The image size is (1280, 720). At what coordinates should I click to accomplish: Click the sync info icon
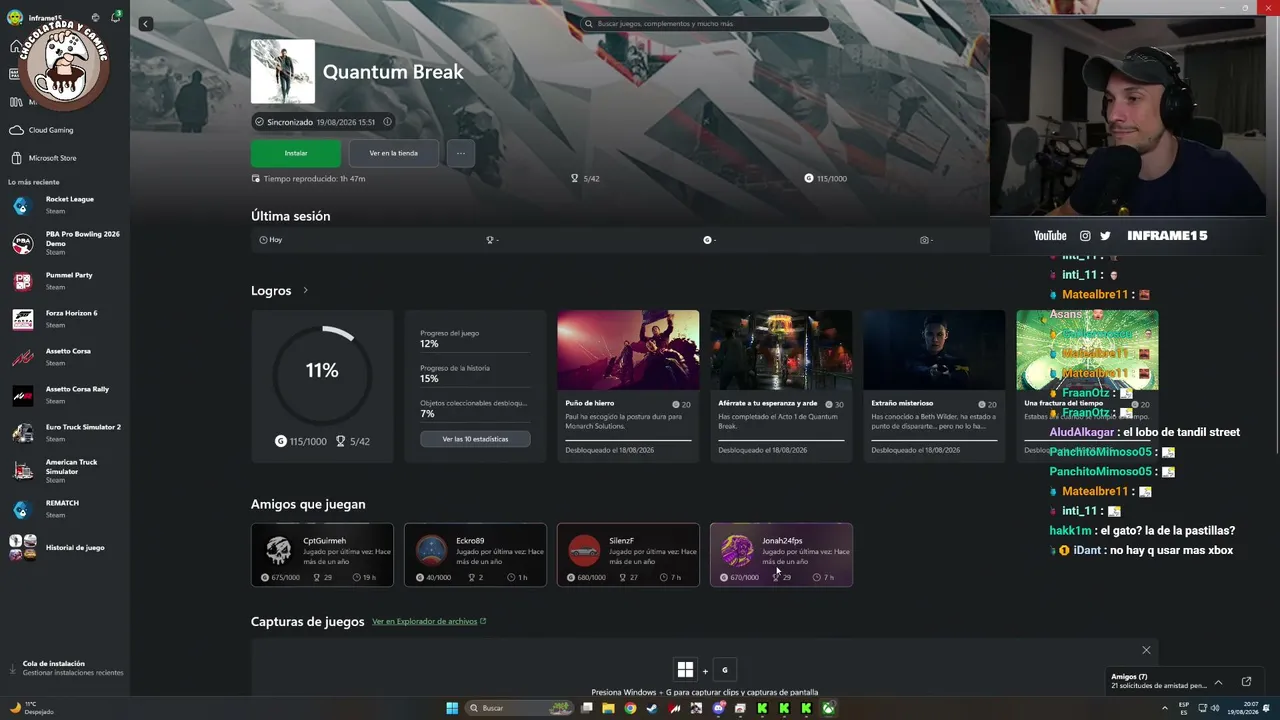click(387, 122)
